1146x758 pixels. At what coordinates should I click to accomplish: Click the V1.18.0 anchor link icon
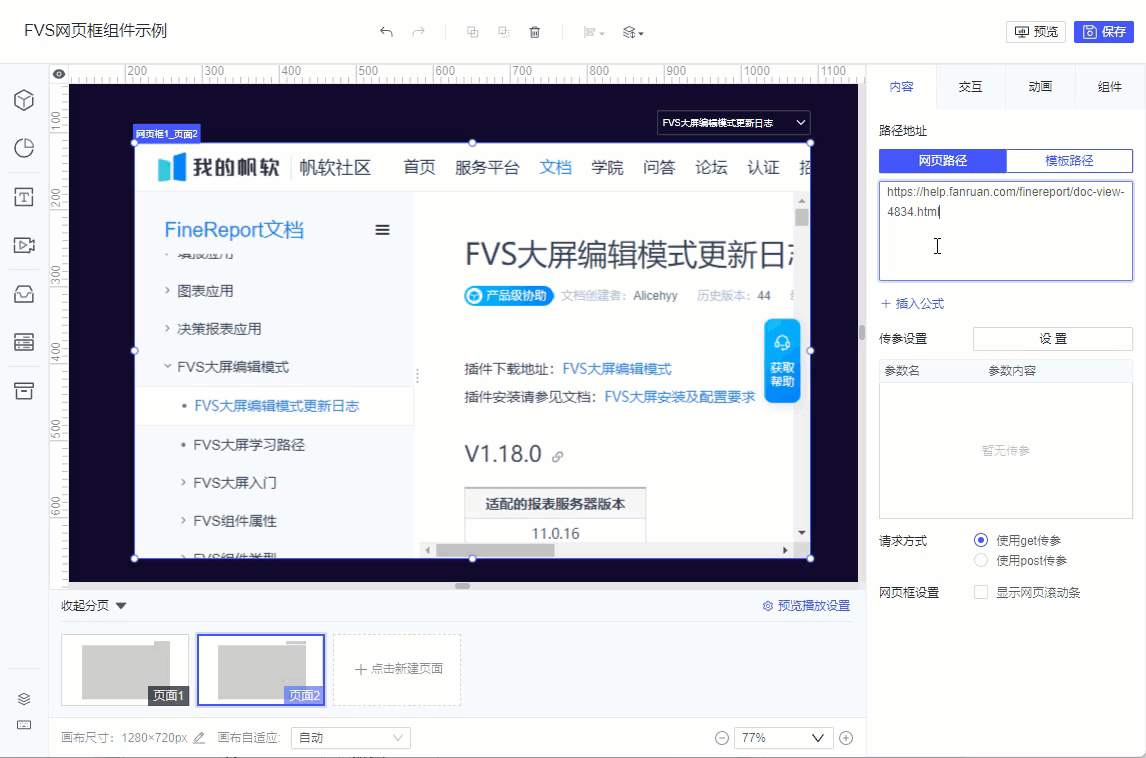pos(558,456)
